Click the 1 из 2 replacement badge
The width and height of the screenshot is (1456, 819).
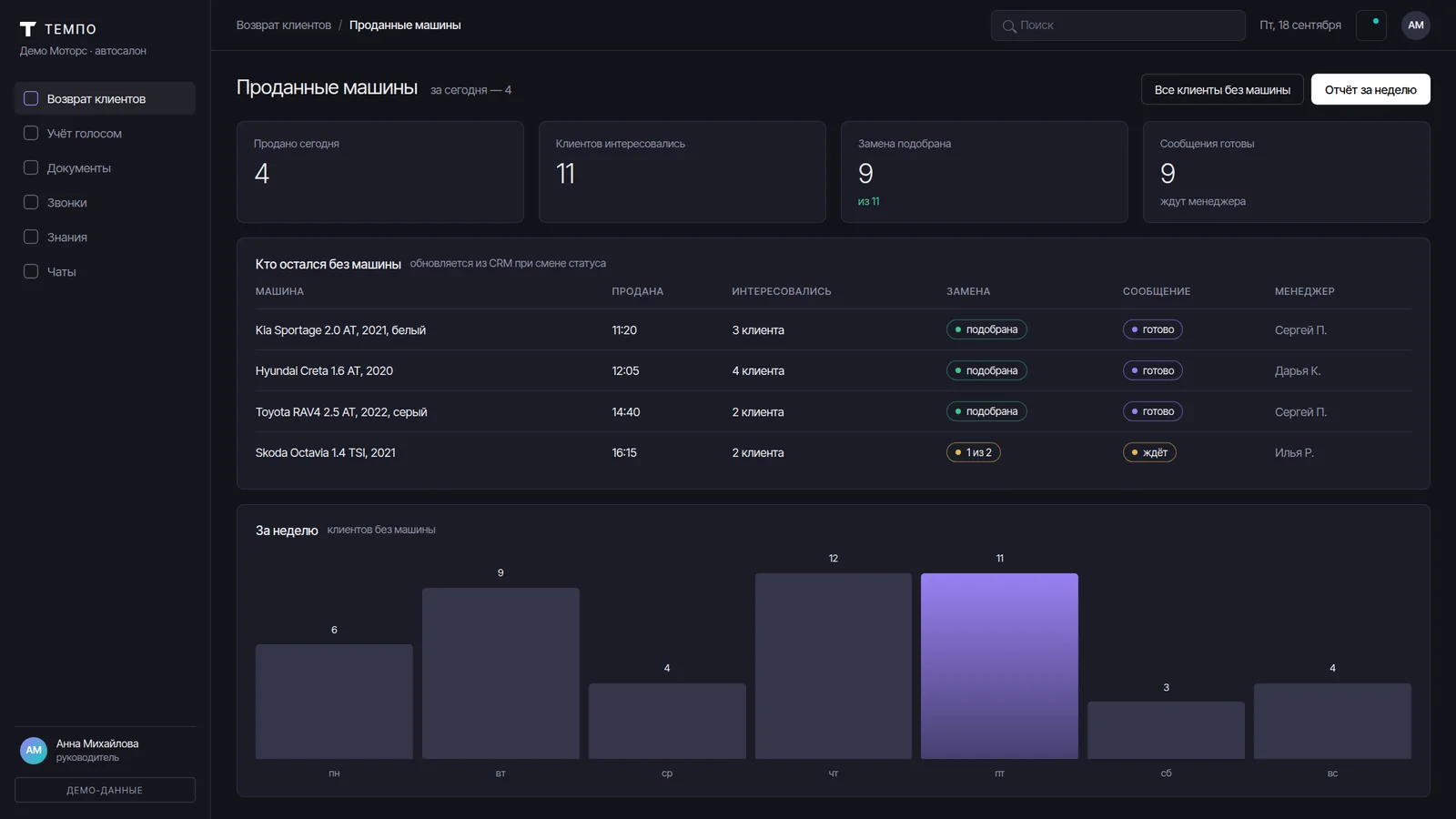pos(974,452)
